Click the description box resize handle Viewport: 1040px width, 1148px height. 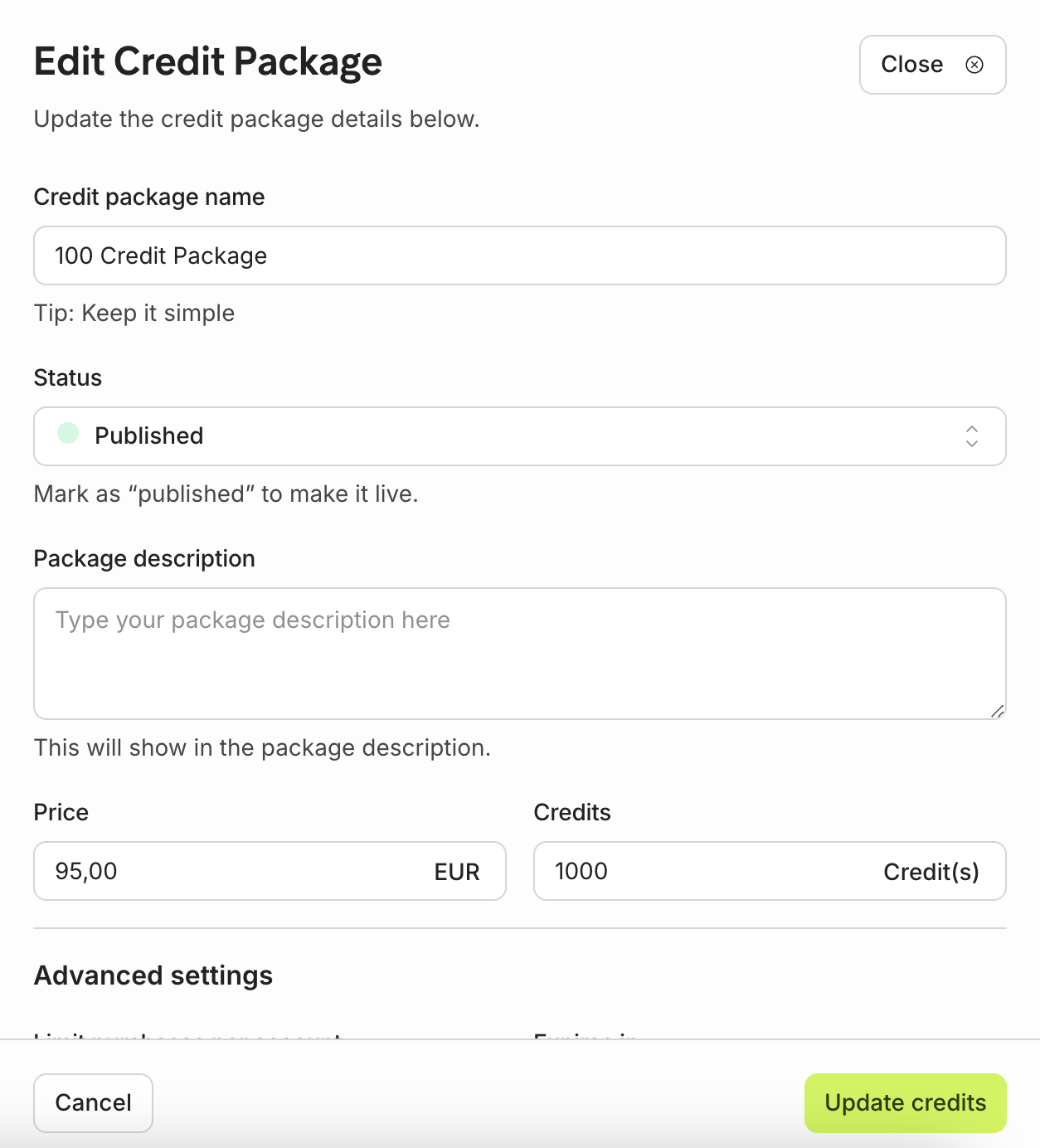point(997,711)
